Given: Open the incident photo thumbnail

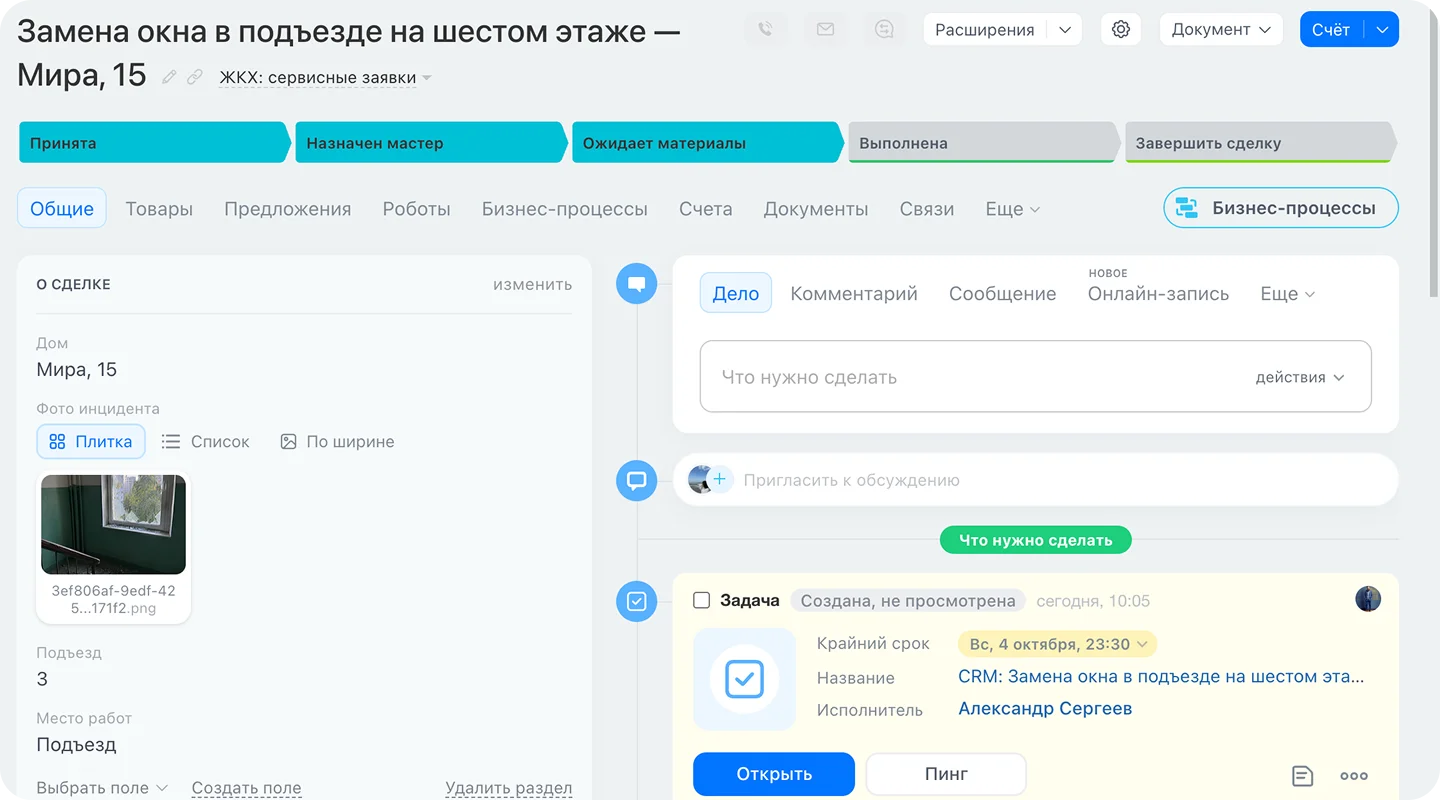Looking at the screenshot, I should (113, 524).
